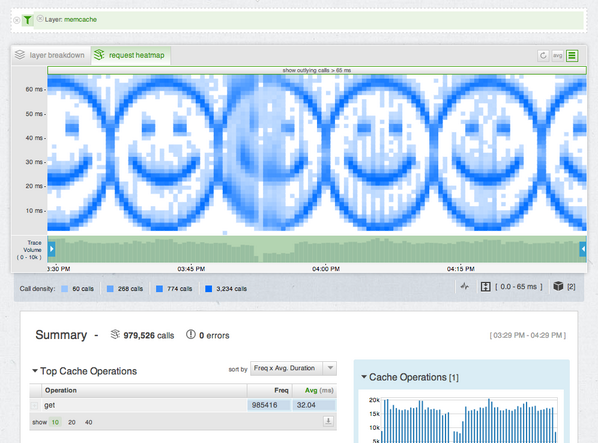Click the vertical range icon beside 0.0 - 65 ms
598x443 pixels.
[485, 287]
